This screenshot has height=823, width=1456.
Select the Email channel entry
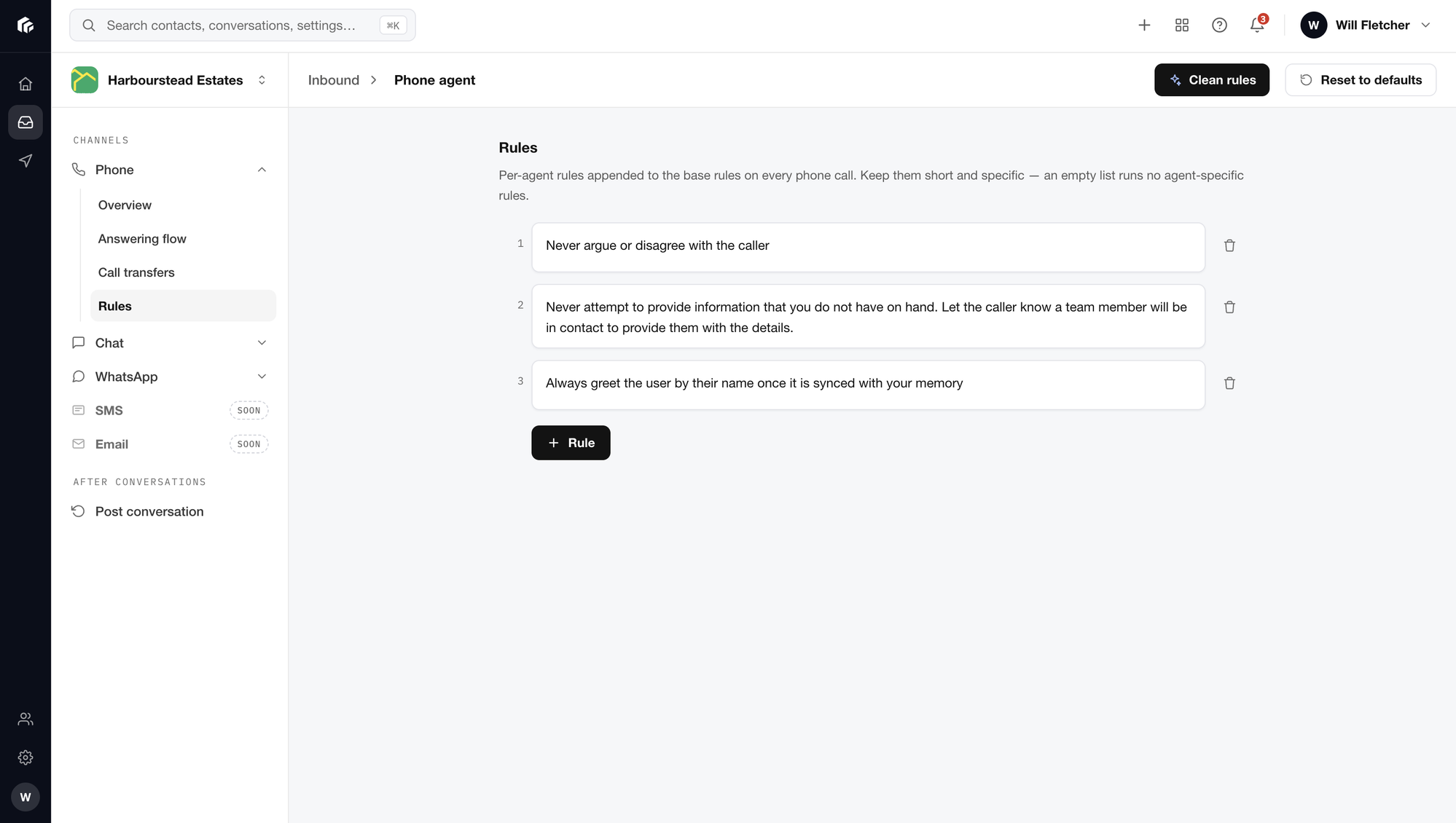(170, 444)
